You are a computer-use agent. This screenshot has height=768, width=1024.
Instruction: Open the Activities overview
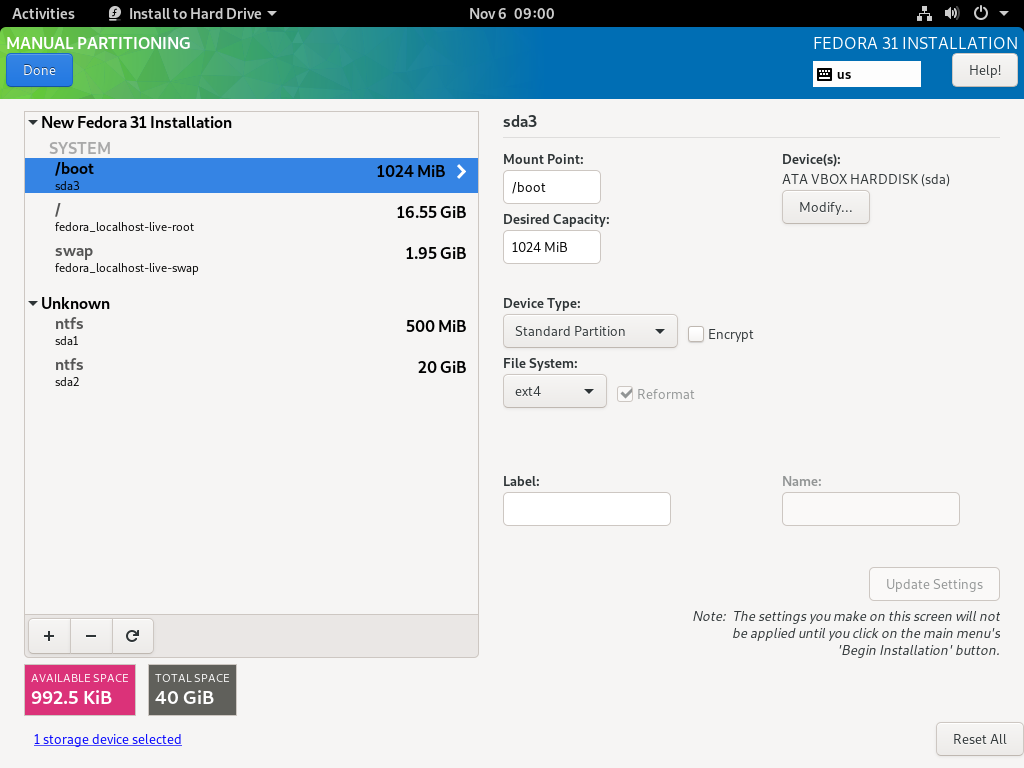pyautogui.click(x=43, y=14)
